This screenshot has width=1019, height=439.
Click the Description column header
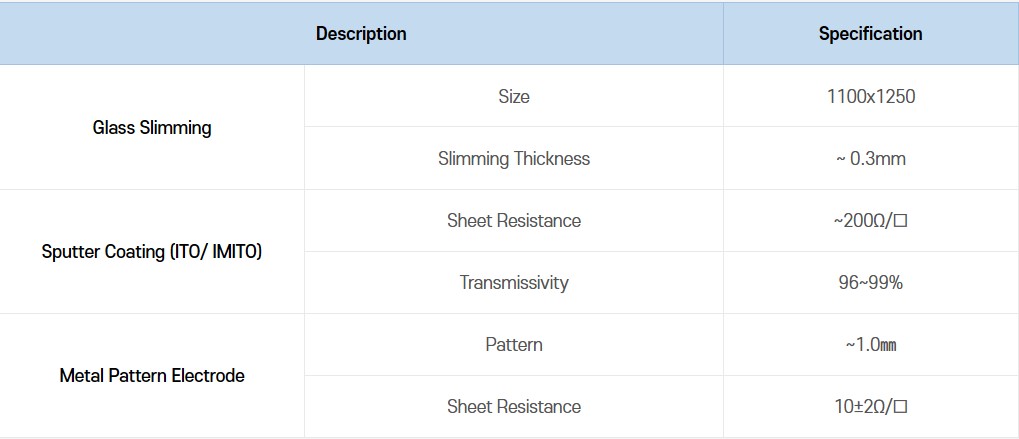point(361,34)
